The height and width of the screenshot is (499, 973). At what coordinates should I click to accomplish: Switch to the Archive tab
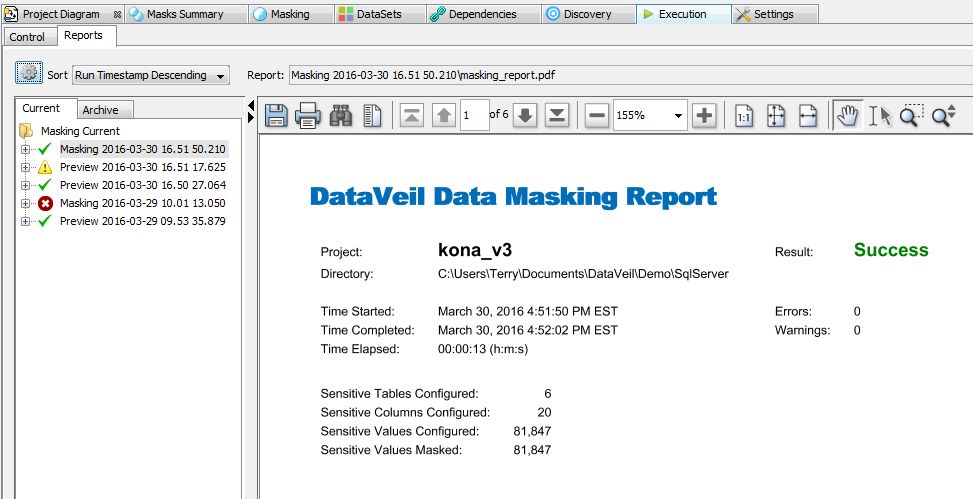click(105, 110)
